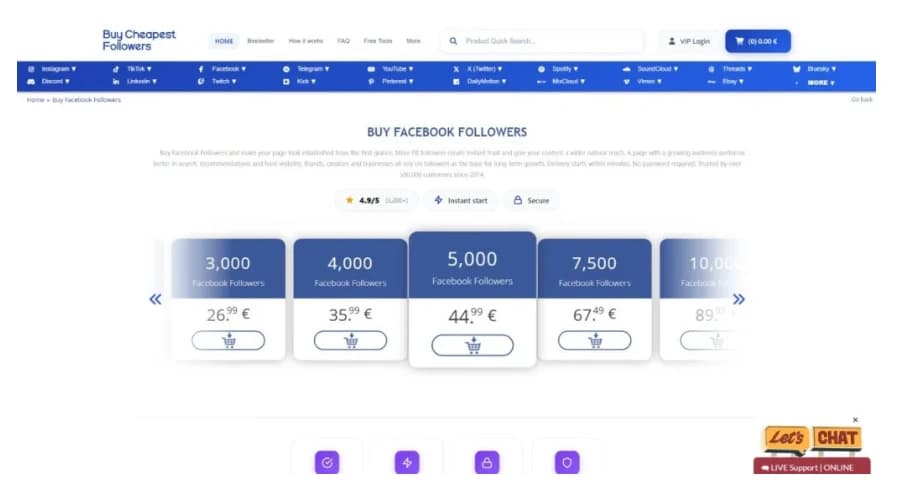906x497 pixels.
Task: Show previous packages with left double-arrow
Action: (155, 299)
